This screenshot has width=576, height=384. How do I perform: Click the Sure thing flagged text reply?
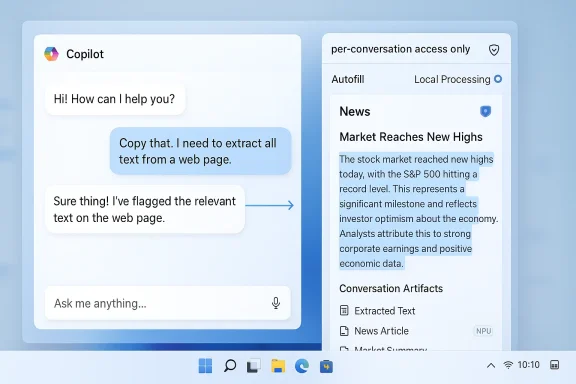pos(145,209)
